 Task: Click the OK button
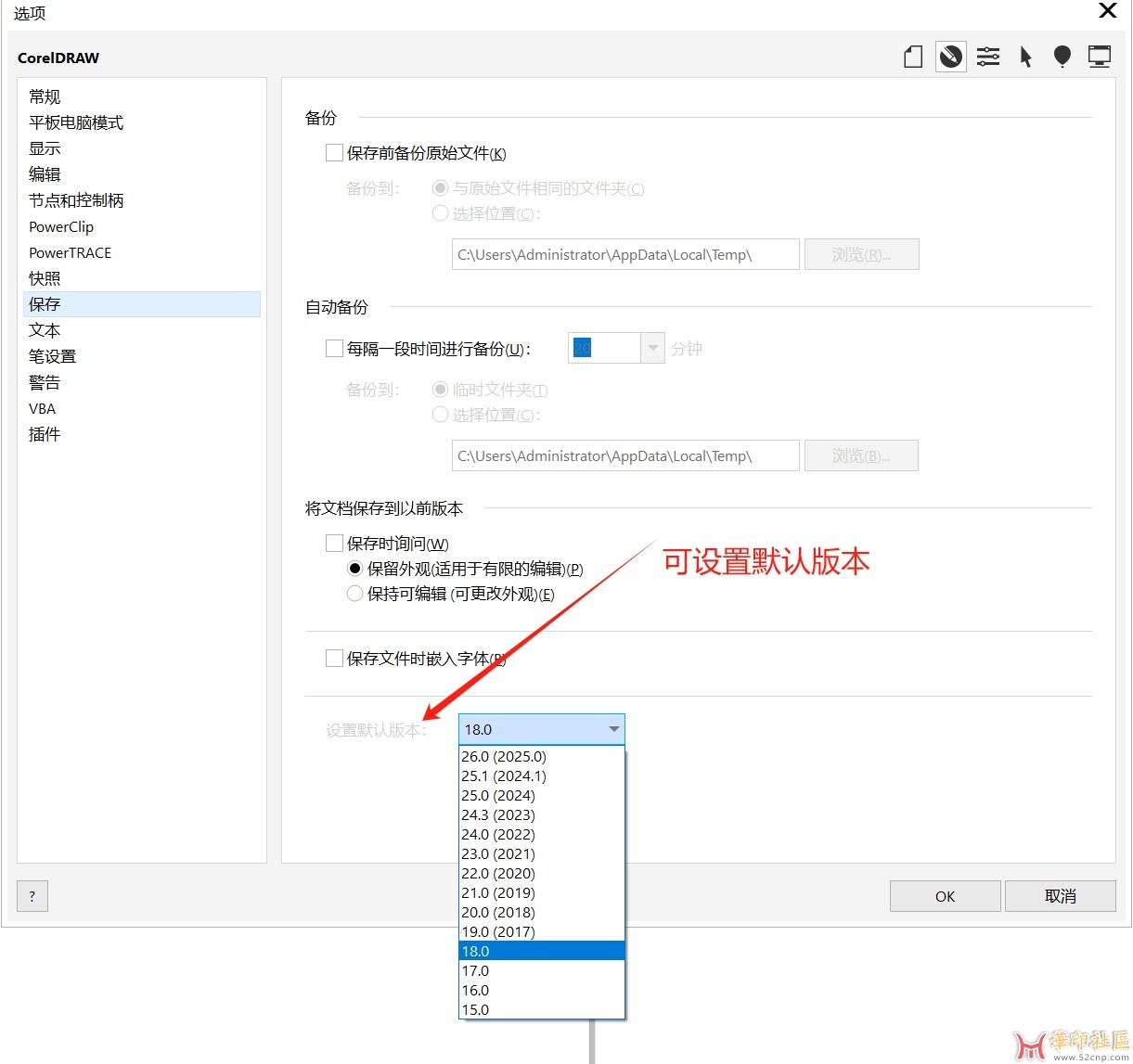click(945, 896)
